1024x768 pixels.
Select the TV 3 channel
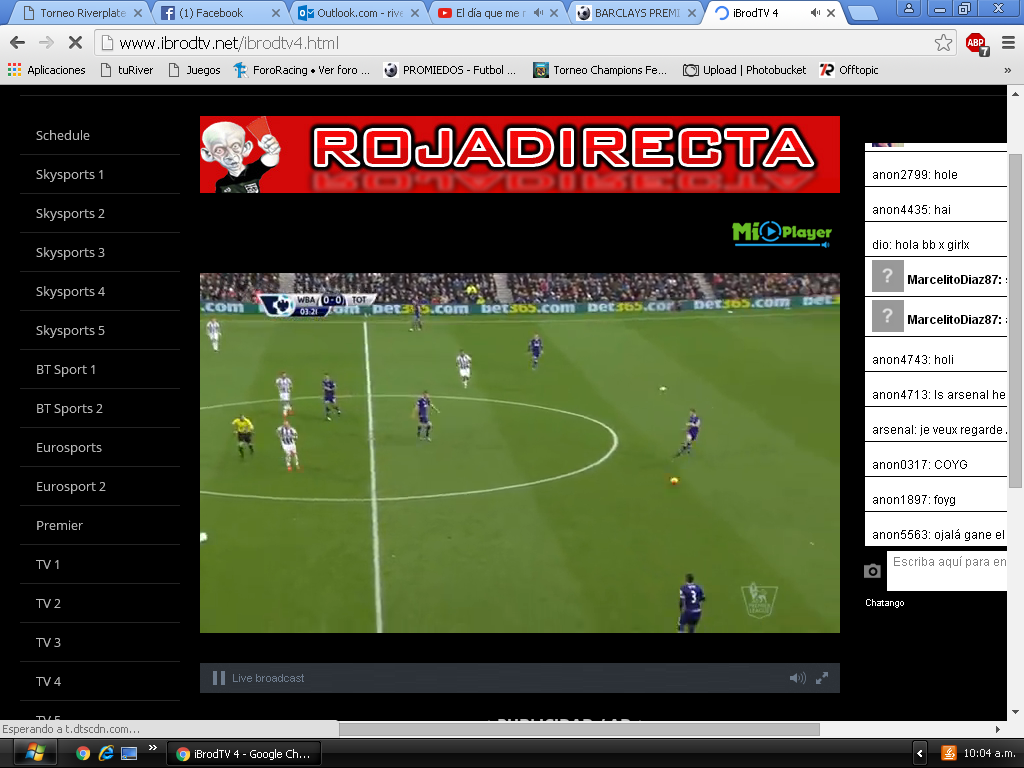click(48, 643)
